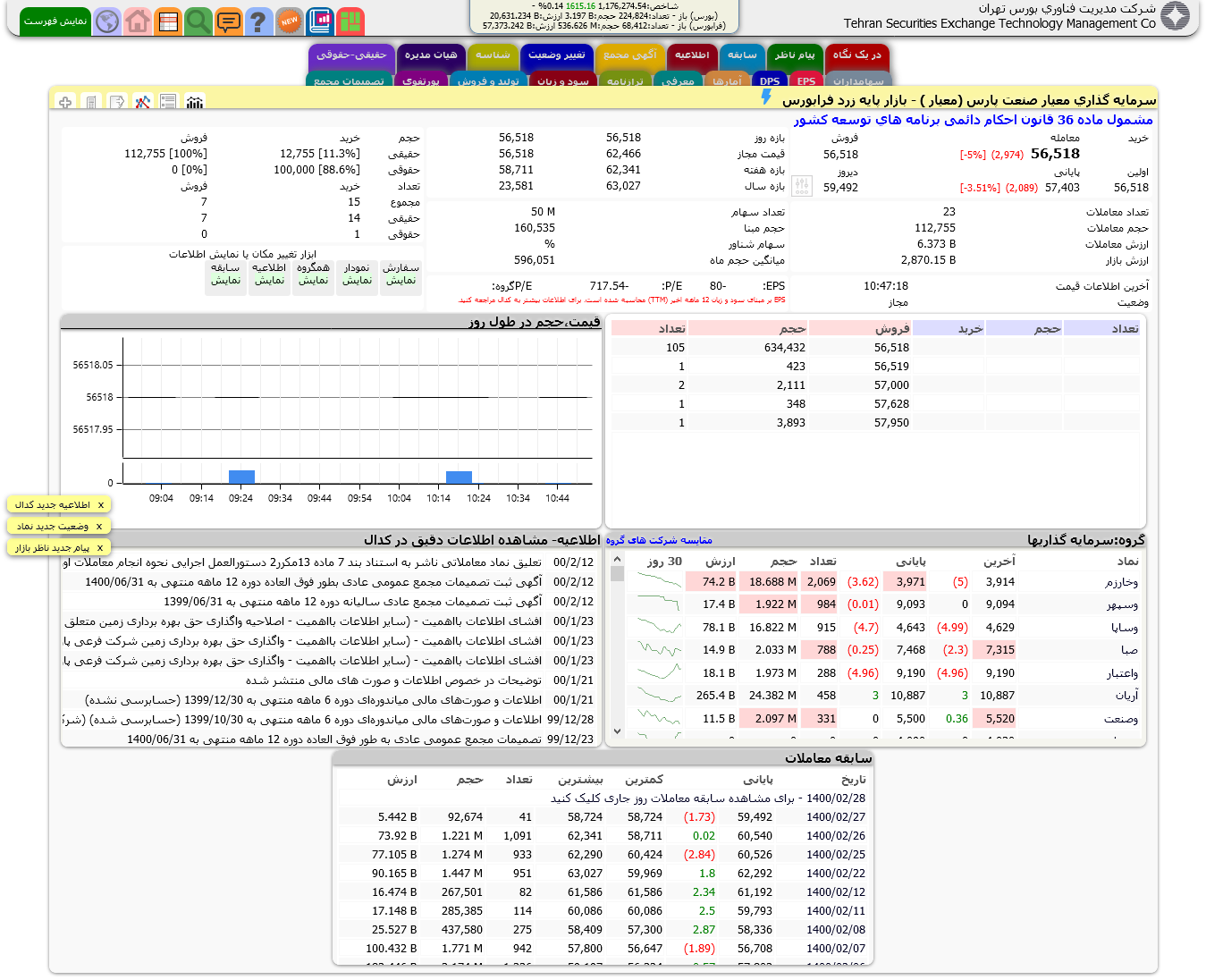
Task: Select group symbol وساپا
Action: click(1125, 628)
